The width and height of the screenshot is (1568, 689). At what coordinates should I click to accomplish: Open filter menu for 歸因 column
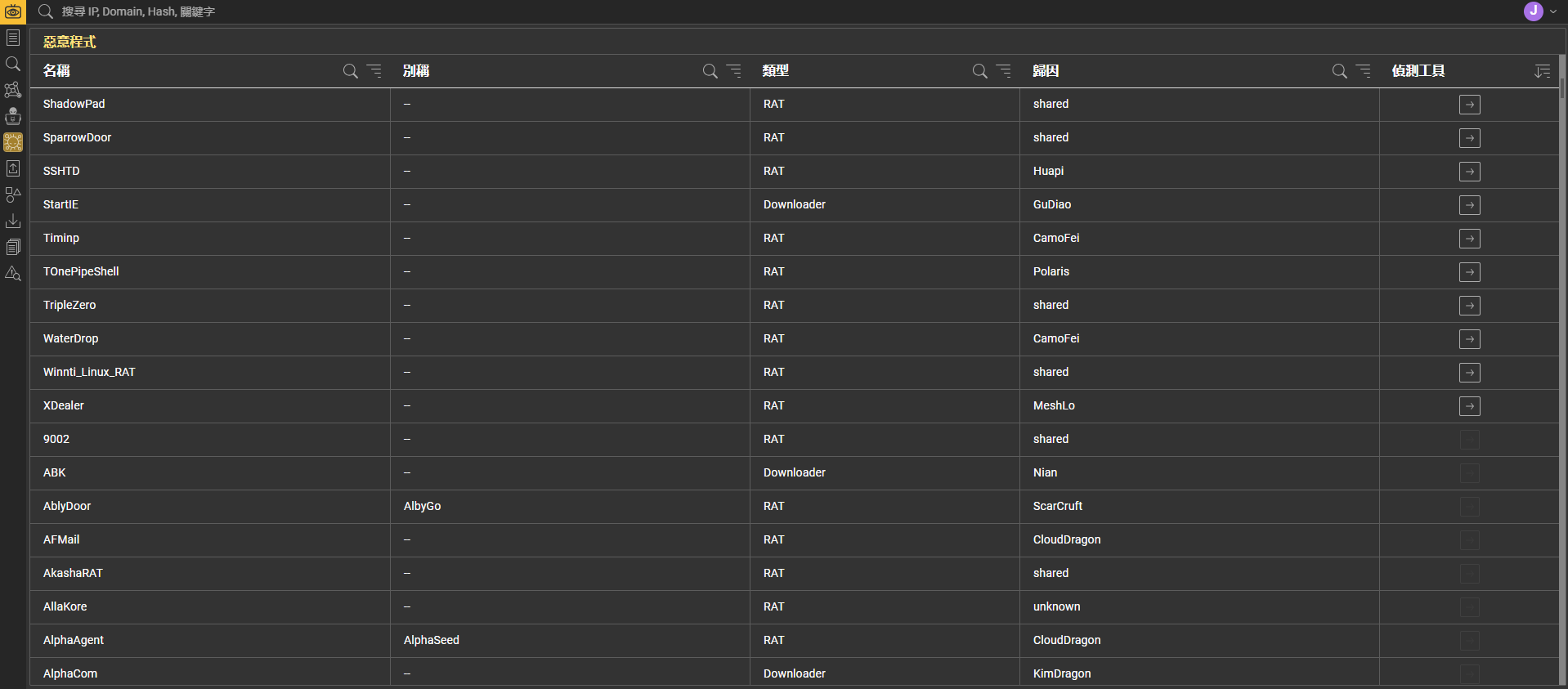click(1364, 71)
